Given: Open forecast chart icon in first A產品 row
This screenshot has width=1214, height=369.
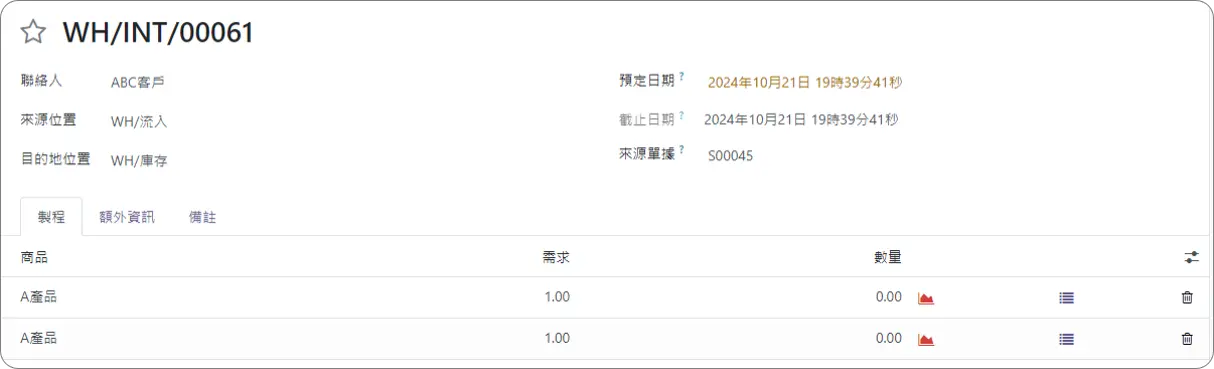Looking at the screenshot, I should [x=926, y=298].
